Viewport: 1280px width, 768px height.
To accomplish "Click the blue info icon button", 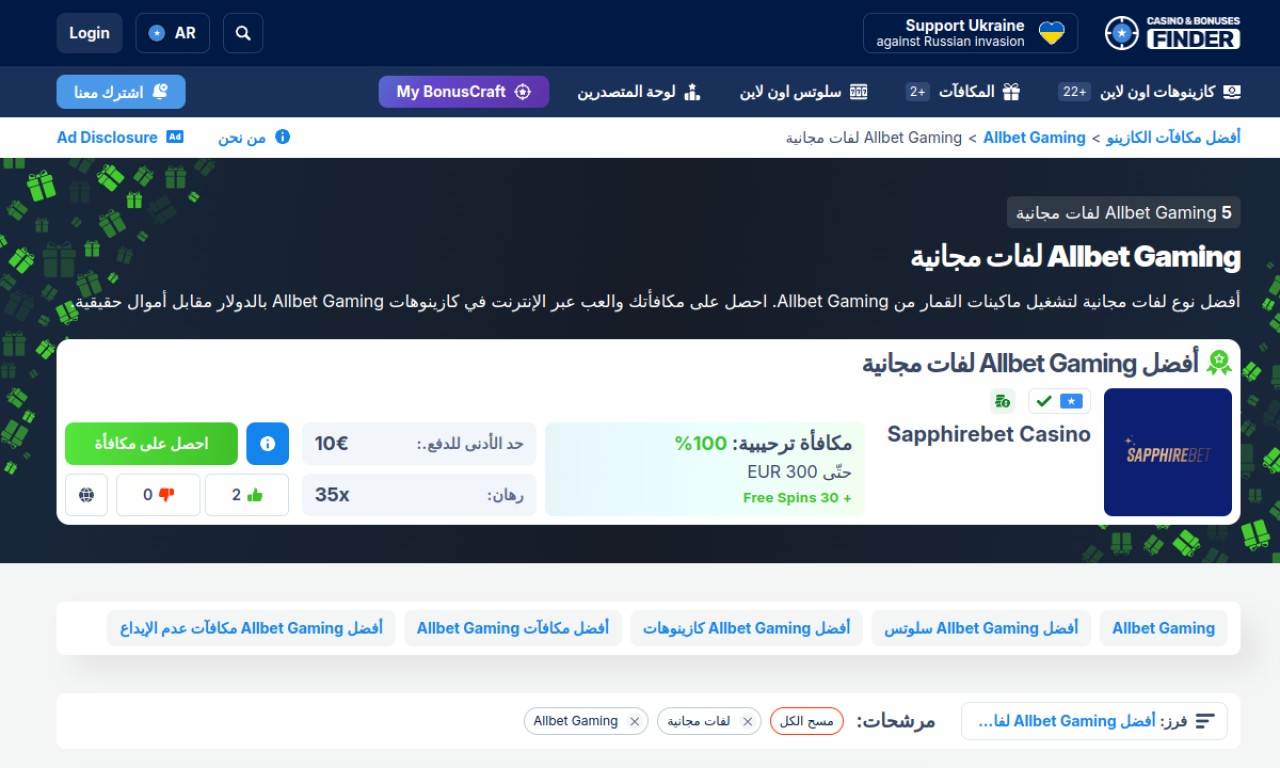I will coord(267,444).
